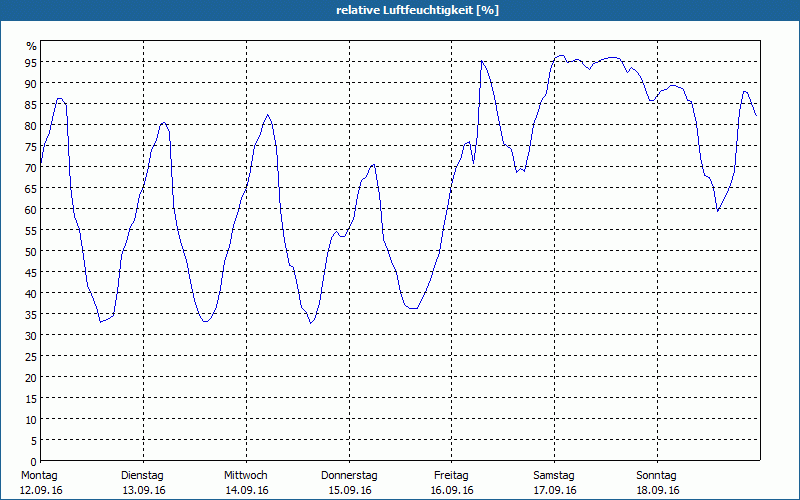
Task: Click the '60' y-axis value
Action: (31, 210)
